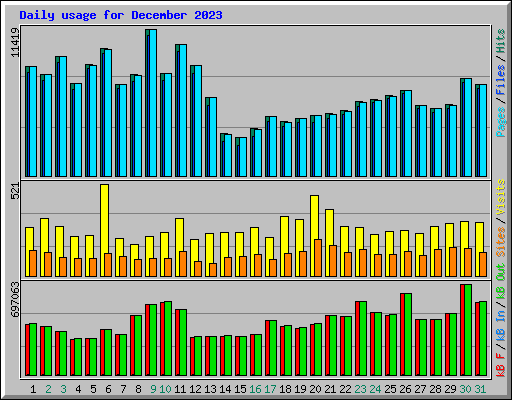The height and width of the screenshot is (400, 512).
Task: Click the 'Daily usage for December 2023' title
Action: pyautogui.click(x=121, y=15)
